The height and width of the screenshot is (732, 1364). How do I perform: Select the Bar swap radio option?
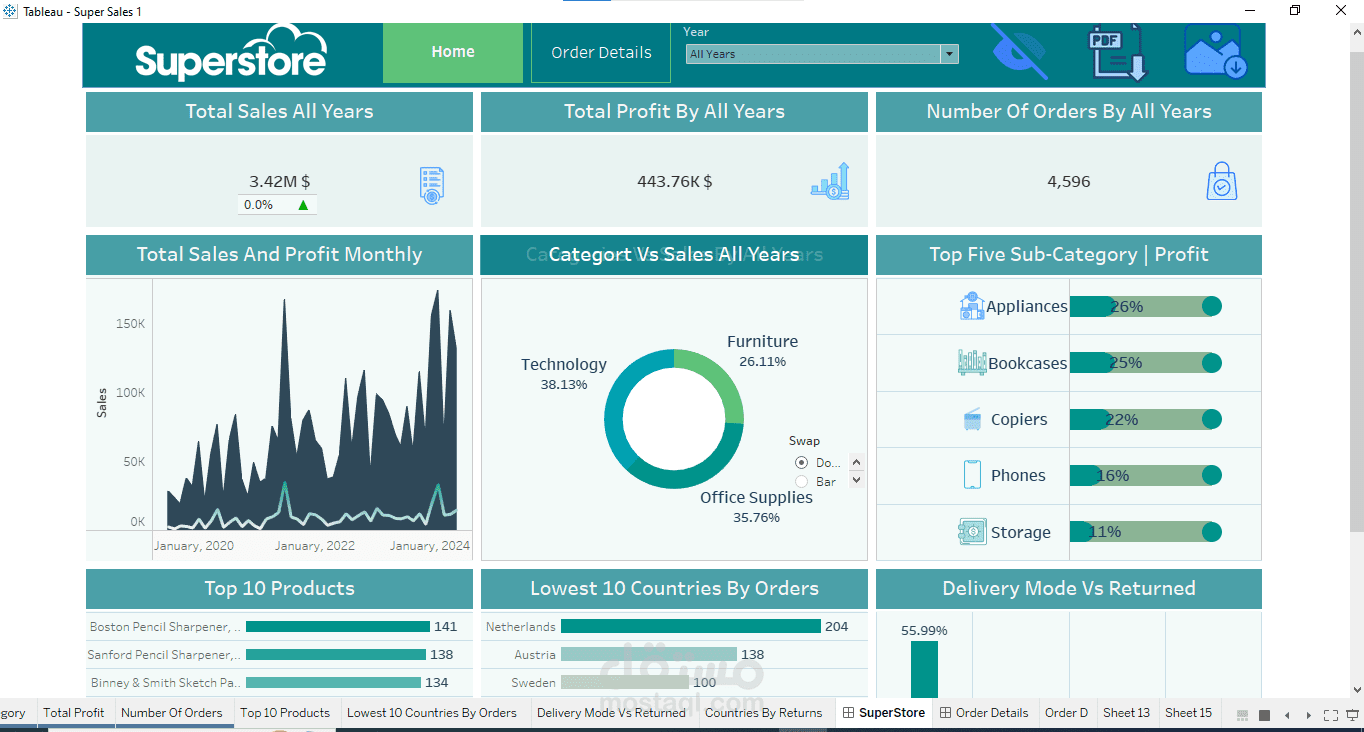coord(801,482)
